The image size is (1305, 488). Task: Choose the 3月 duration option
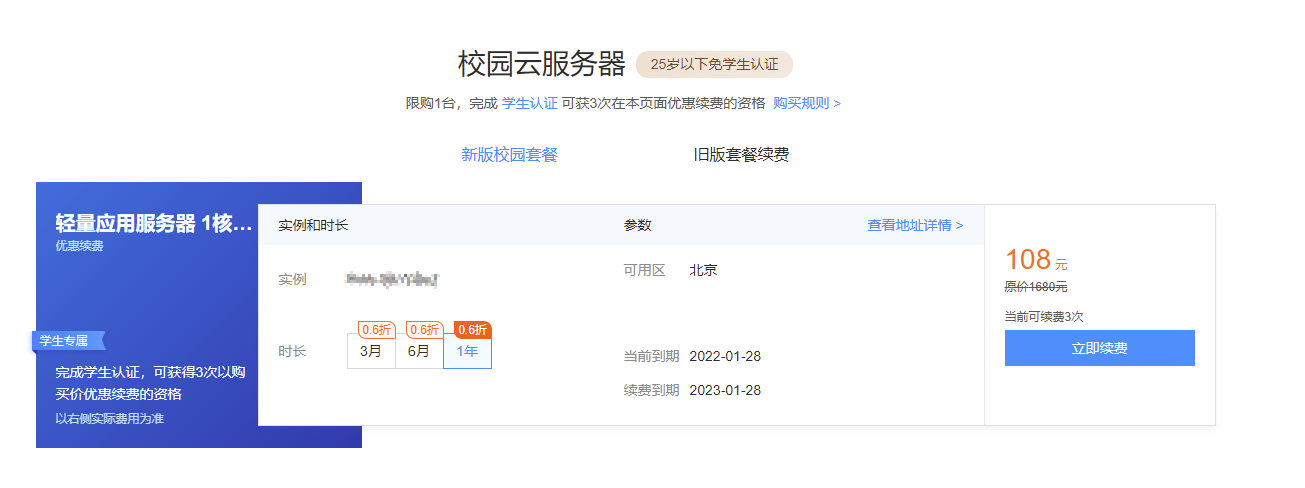point(371,351)
